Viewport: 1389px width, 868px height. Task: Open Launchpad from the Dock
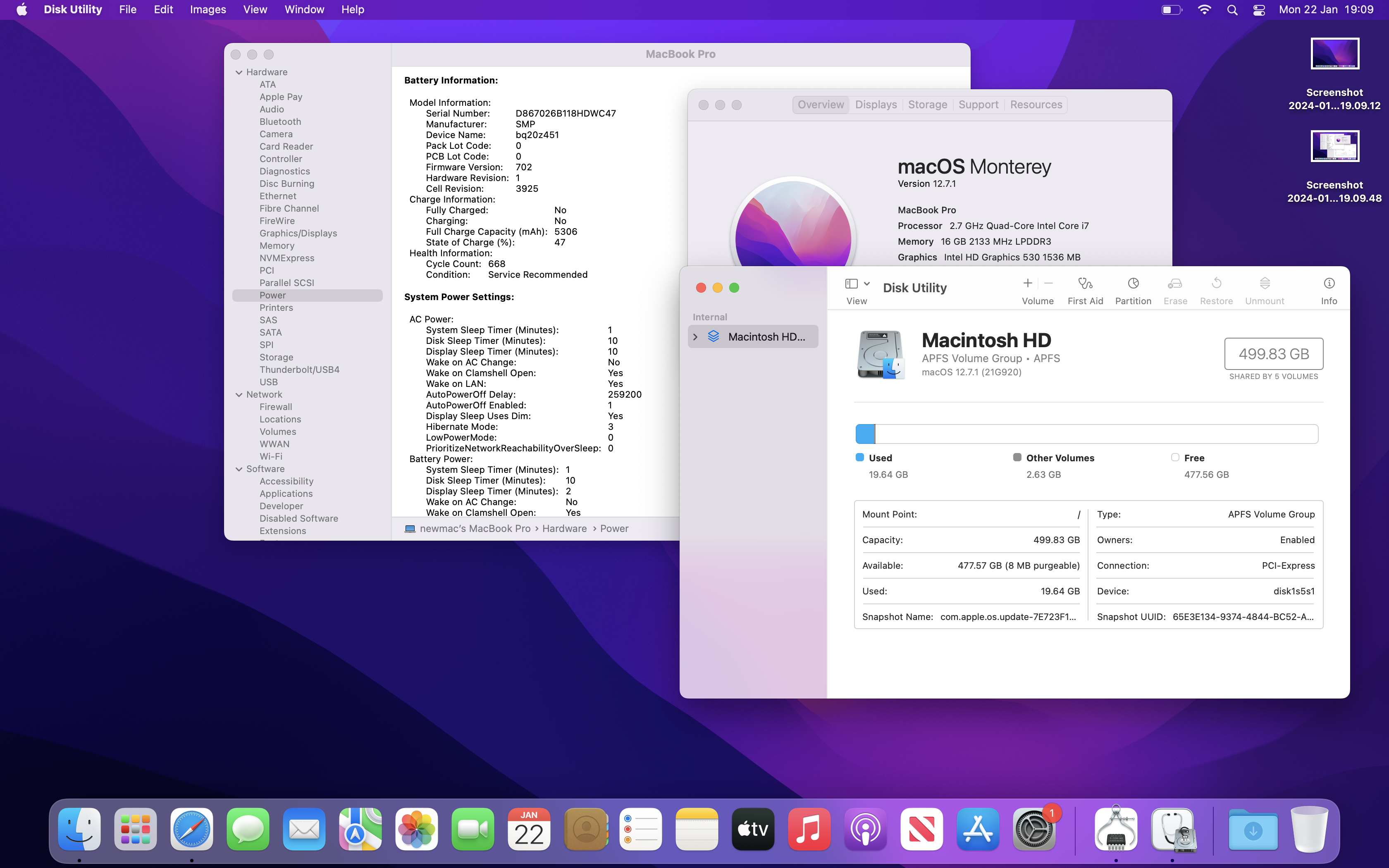136,829
